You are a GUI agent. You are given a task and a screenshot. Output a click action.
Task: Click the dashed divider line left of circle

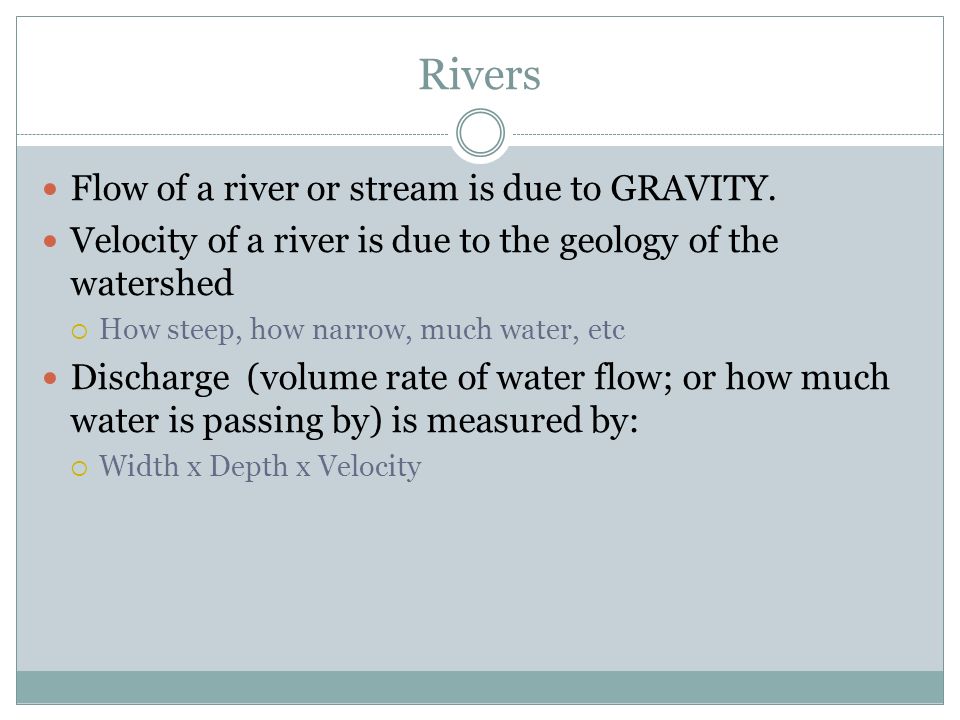(x=233, y=134)
